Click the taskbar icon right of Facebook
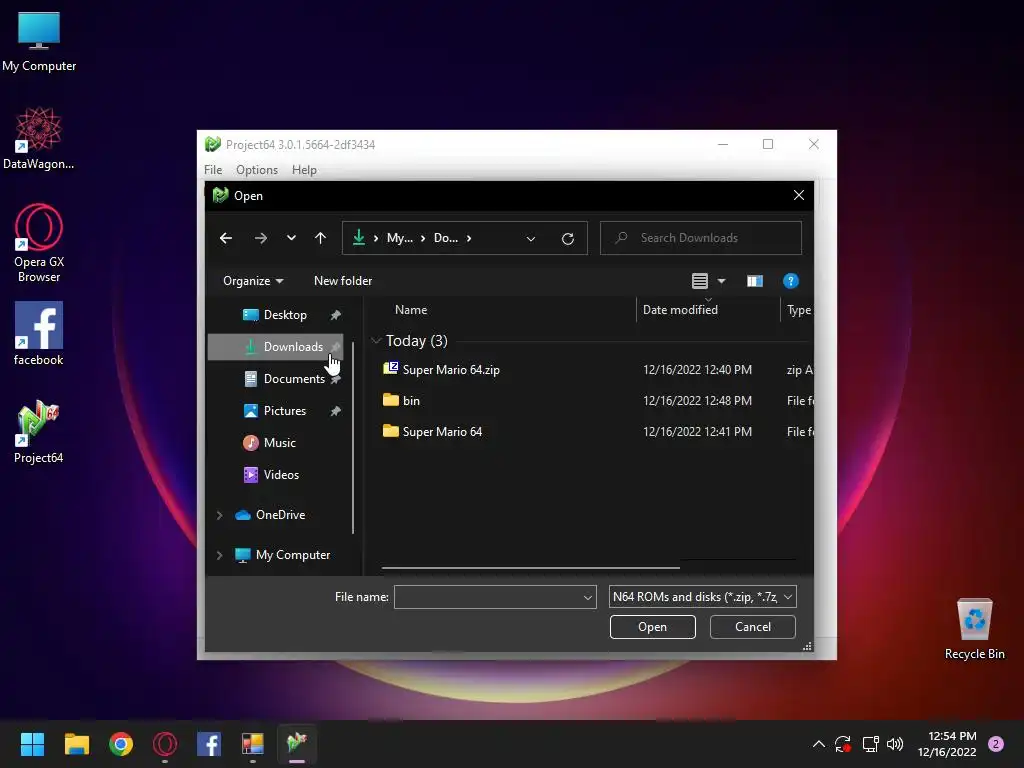1024x768 pixels. (253, 744)
